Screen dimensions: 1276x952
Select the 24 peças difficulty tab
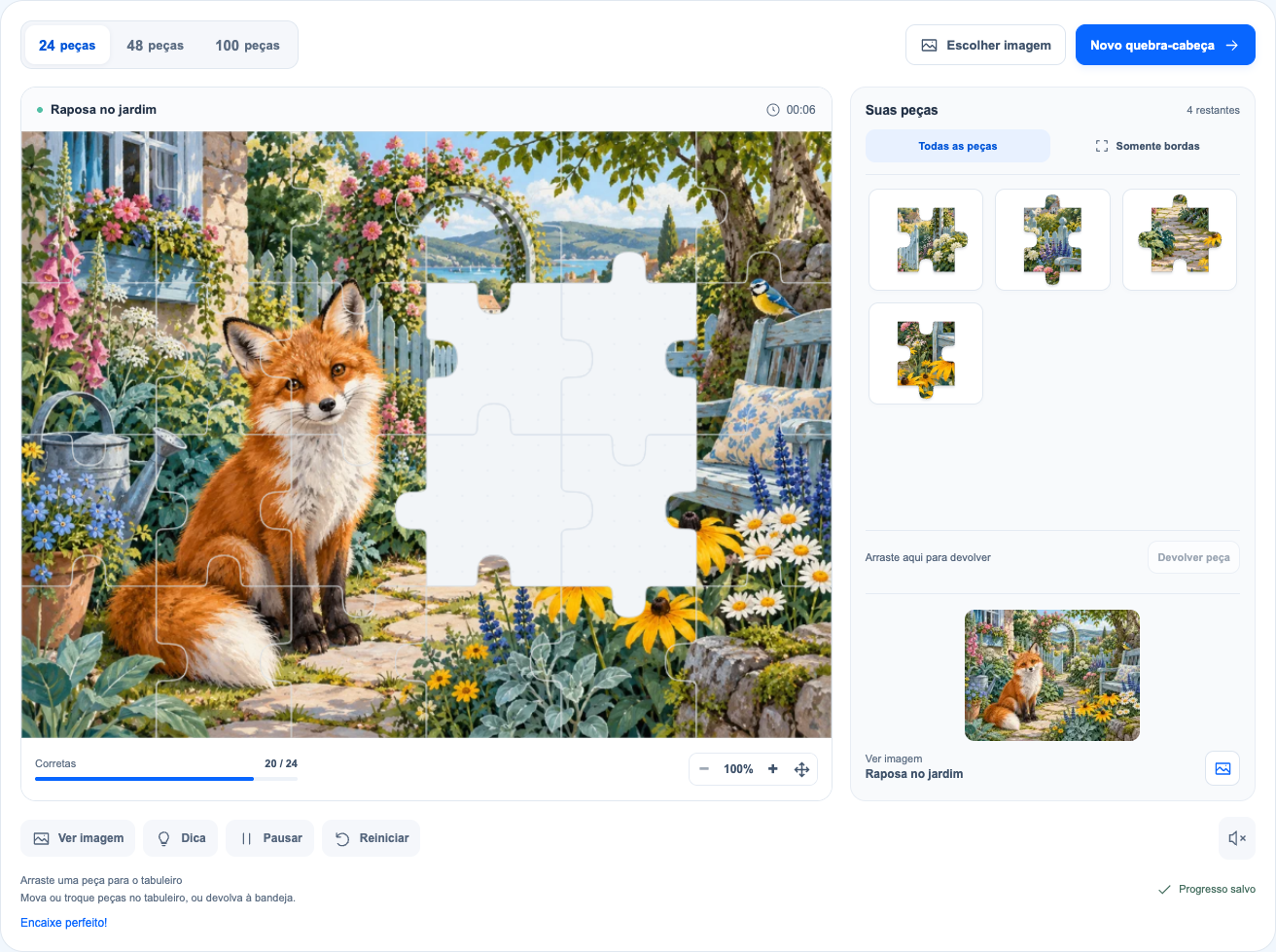point(67,46)
